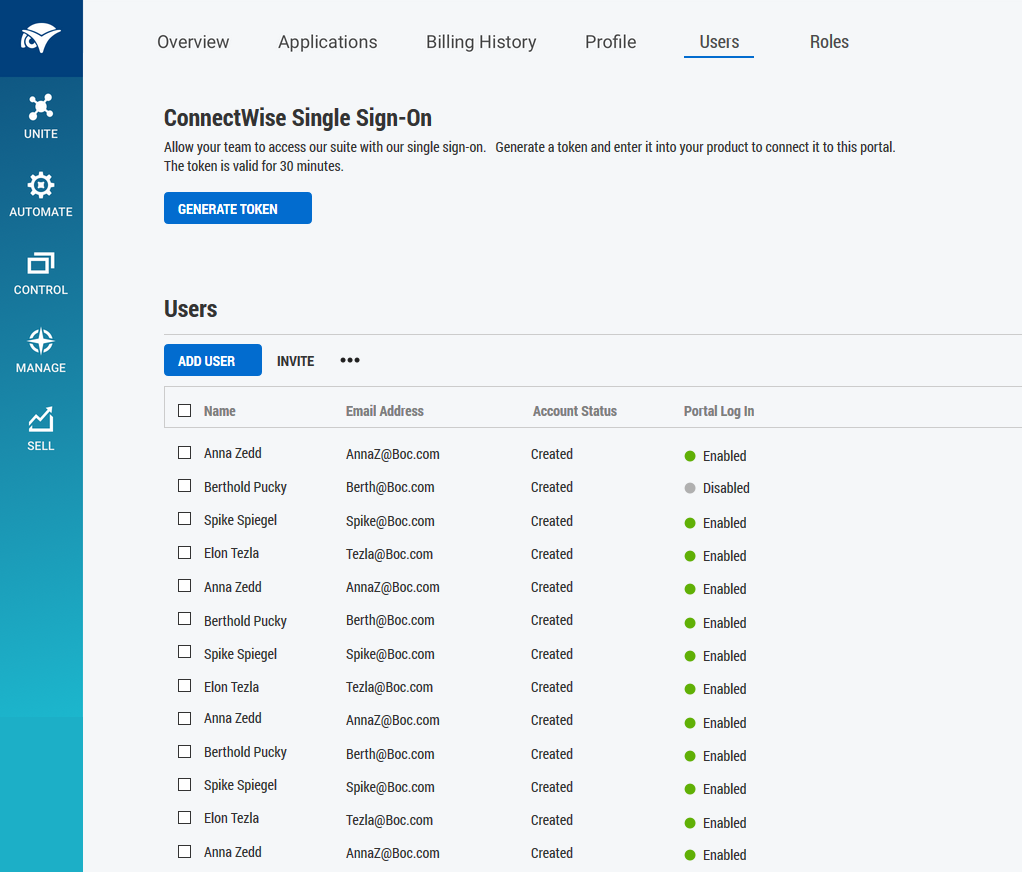Open the Sell chart icon
This screenshot has width=1022, height=872.
(x=40, y=419)
